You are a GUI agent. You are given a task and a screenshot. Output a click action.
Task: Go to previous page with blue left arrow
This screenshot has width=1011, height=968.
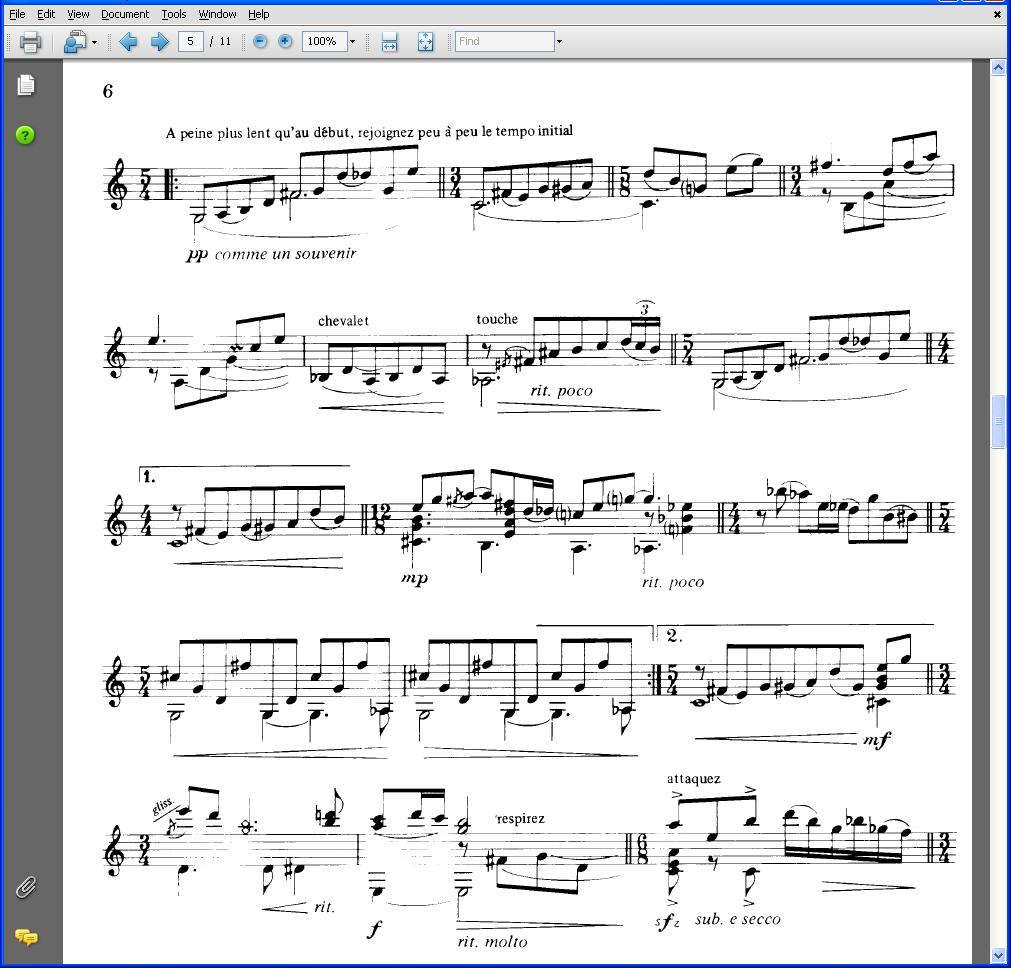[x=128, y=42]
